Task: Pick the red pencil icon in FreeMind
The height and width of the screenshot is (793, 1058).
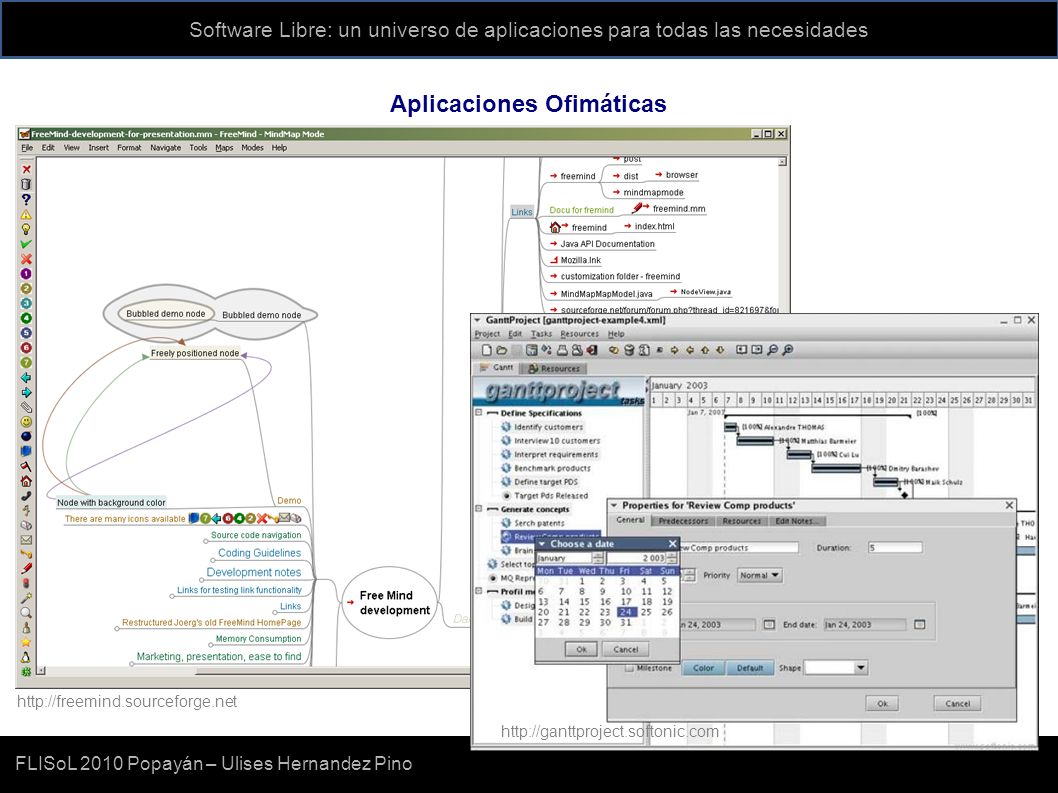Action: tap(26, 569)
